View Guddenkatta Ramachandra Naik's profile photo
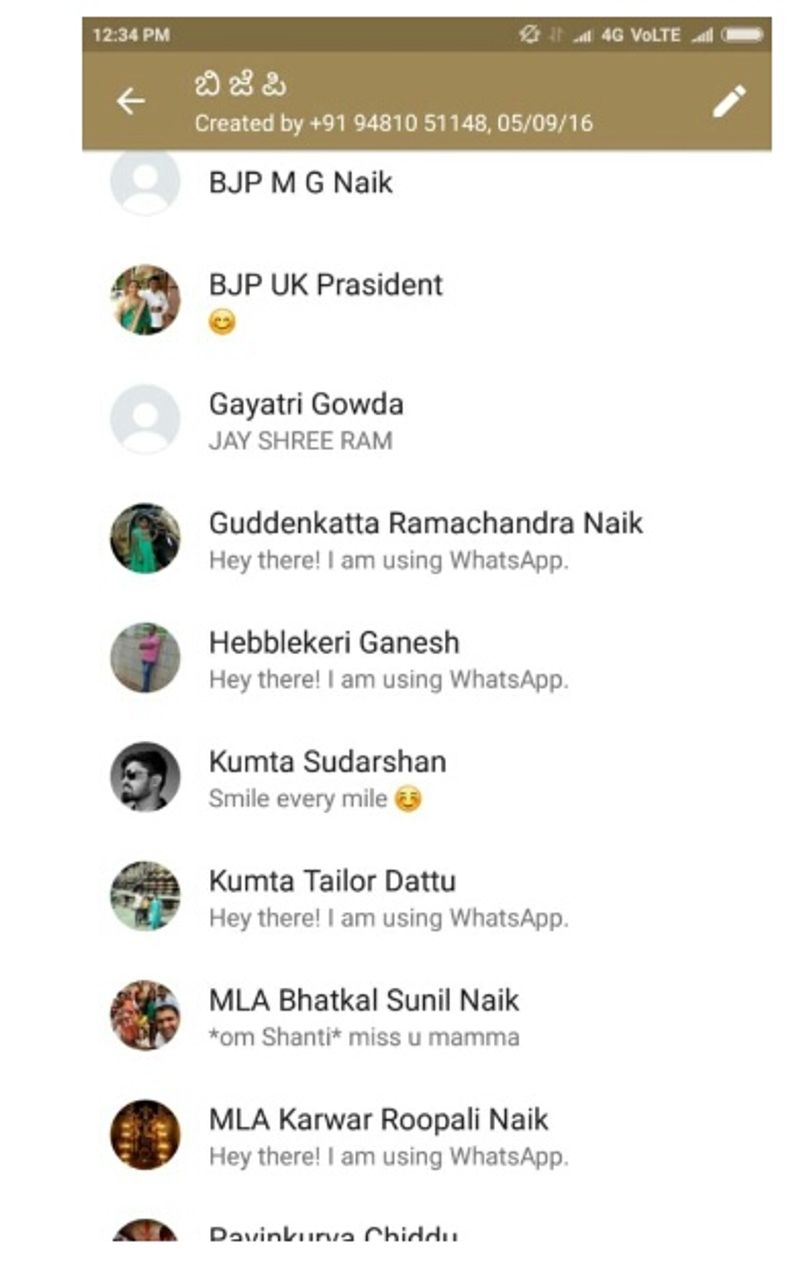Screen dimensions: 800x1286 pos(145,538)
